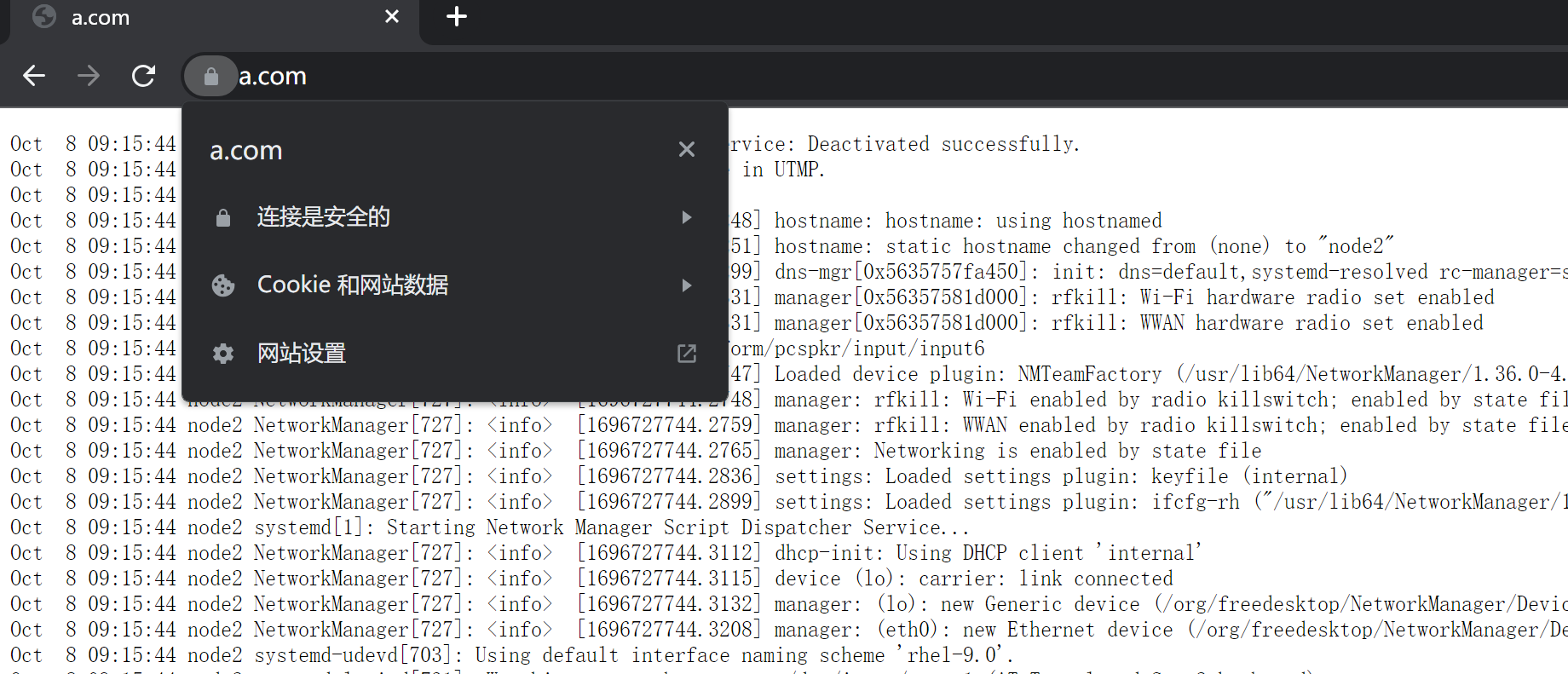Click the browser back arrow

34,76
